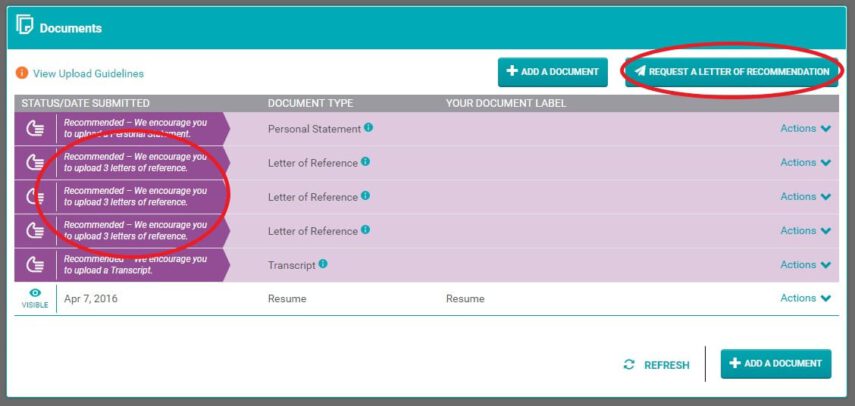
Task: Click the hand icon in the Transcript row
Action: coord(35,265)
